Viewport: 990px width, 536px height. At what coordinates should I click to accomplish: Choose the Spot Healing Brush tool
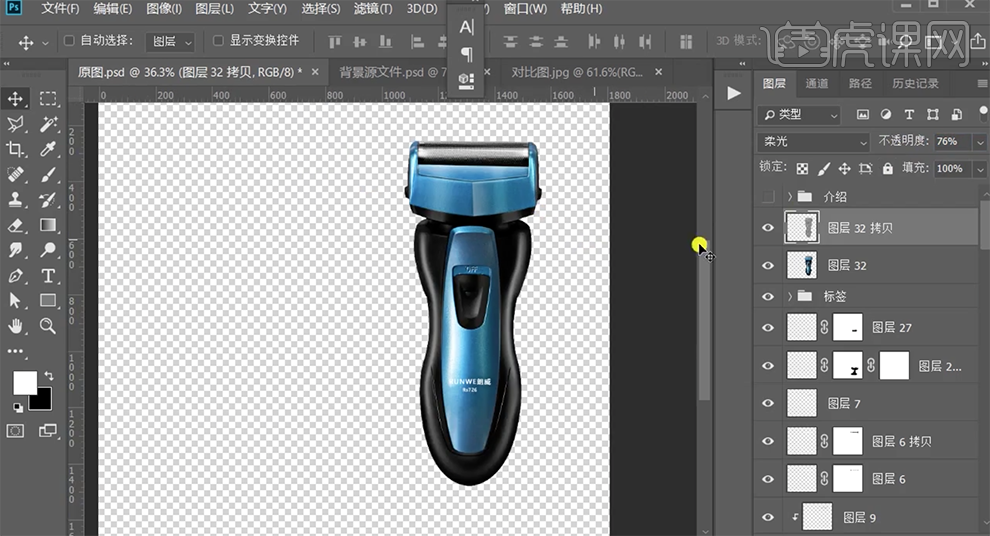(15, 174)
